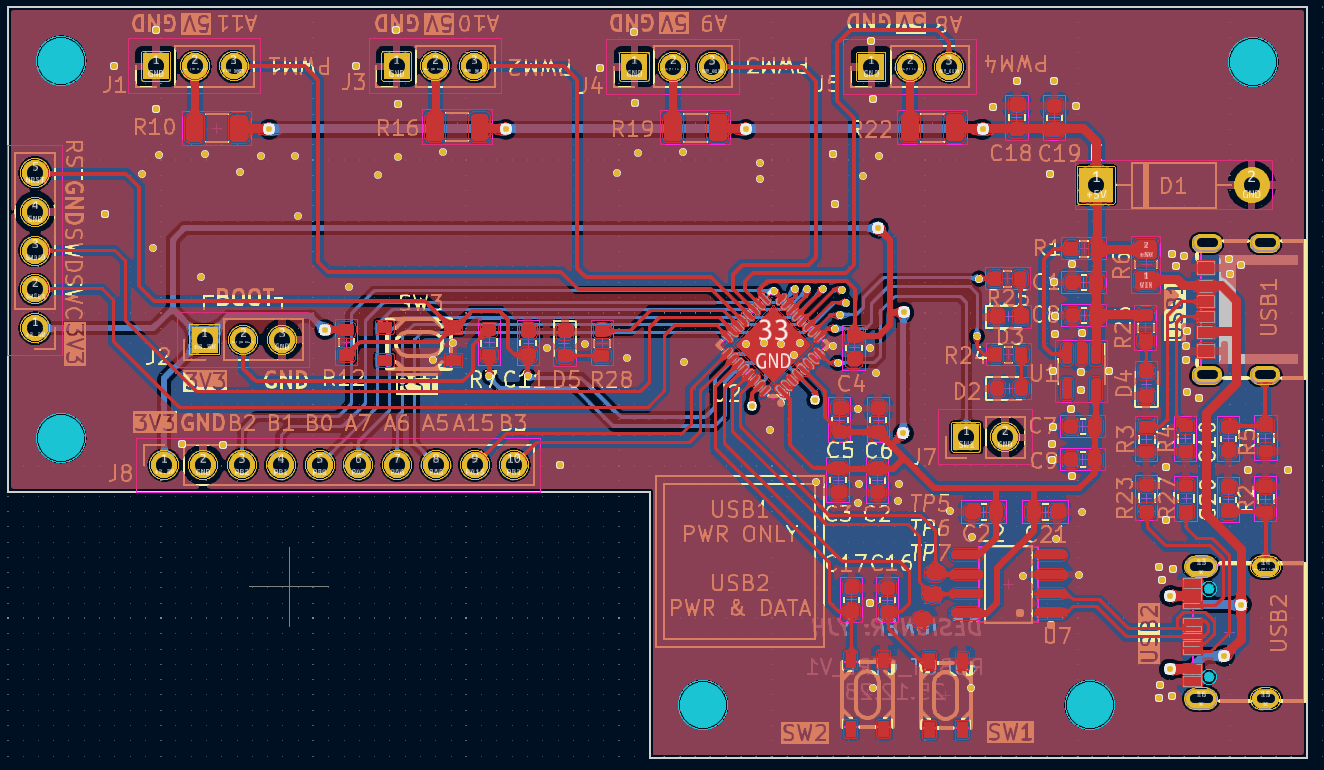The height and width of the screenshot is (770, 1324).
Task: Click the SW1 push button footprint
Action: (x=945, y=696)
